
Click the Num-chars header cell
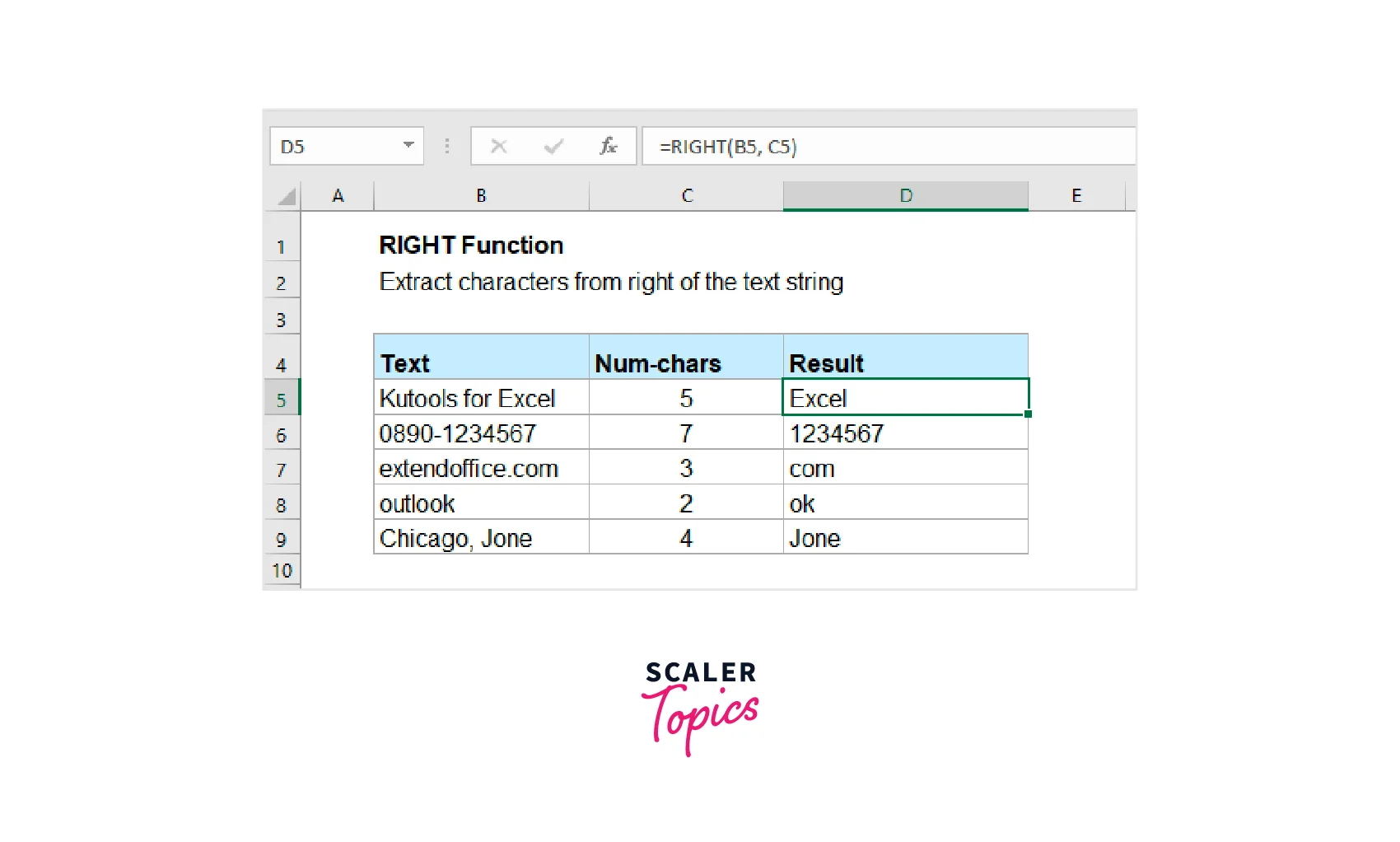(x=686, y=363)
